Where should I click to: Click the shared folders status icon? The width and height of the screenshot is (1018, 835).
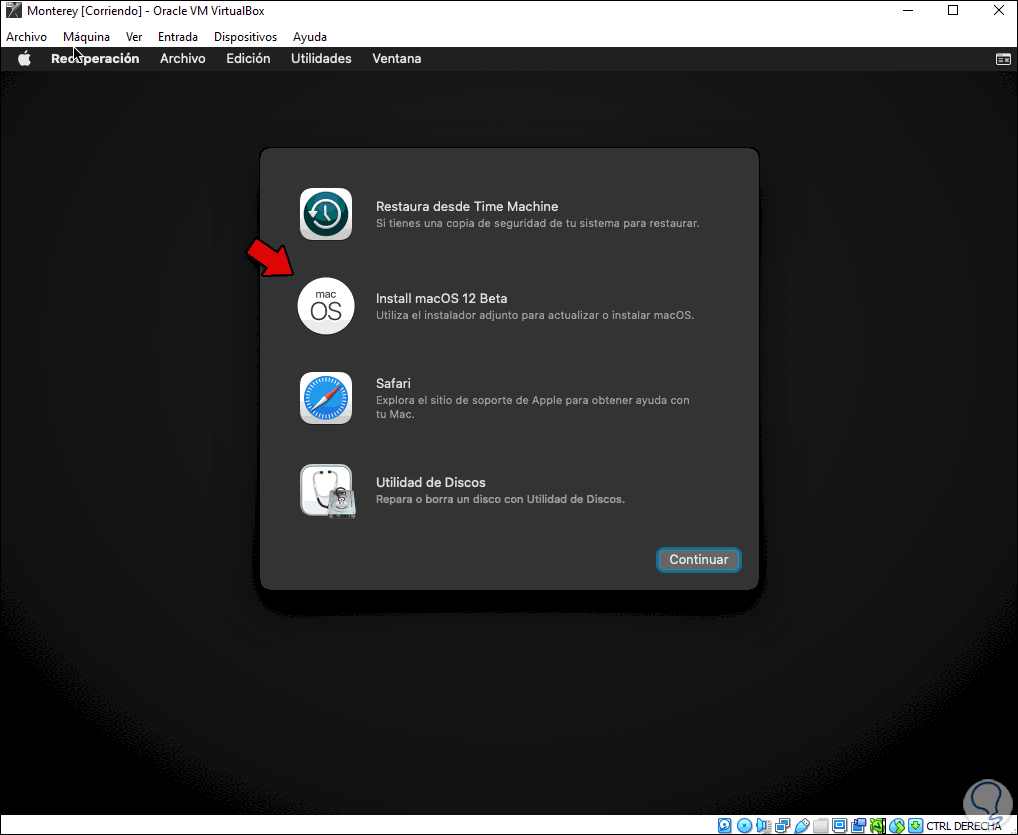point(821,825)
